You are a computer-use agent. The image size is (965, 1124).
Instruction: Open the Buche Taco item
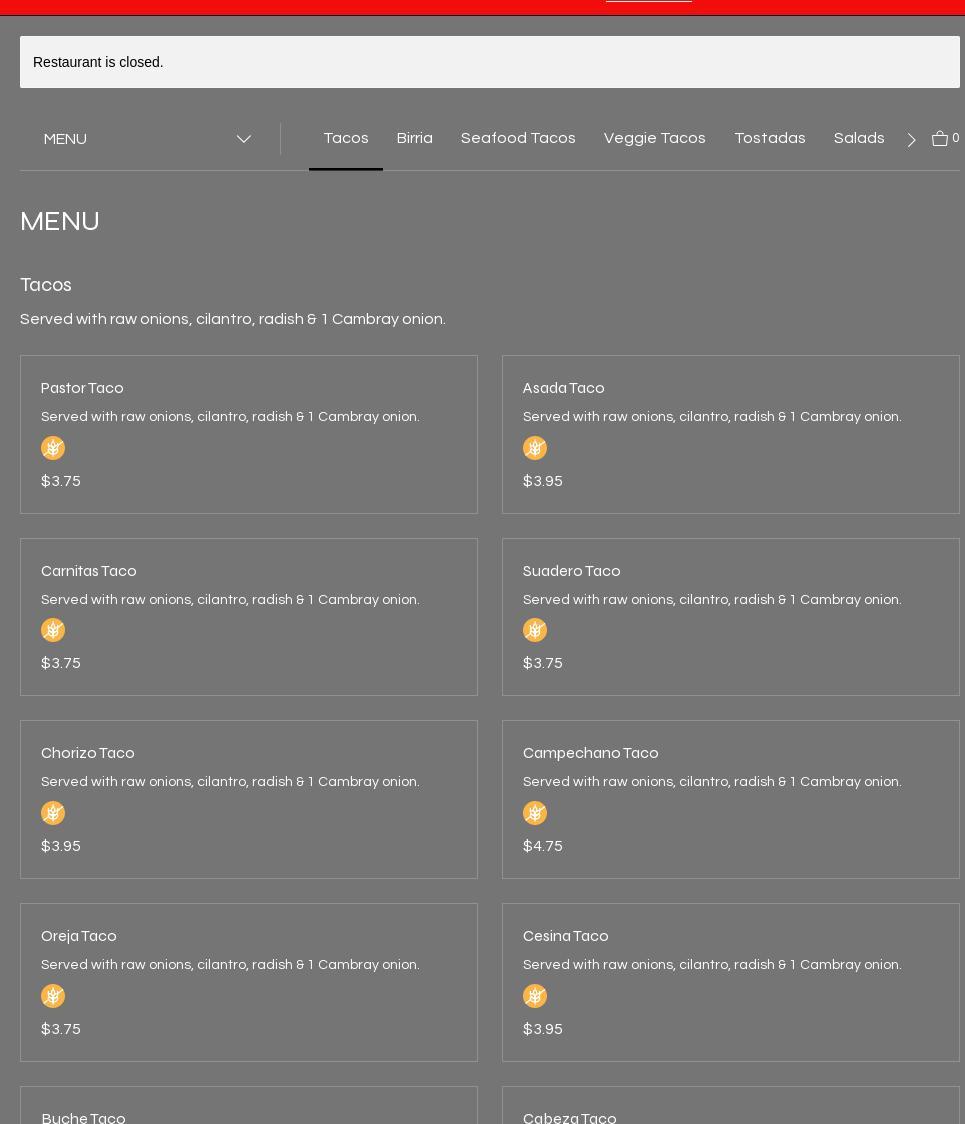pos(84,1117)
